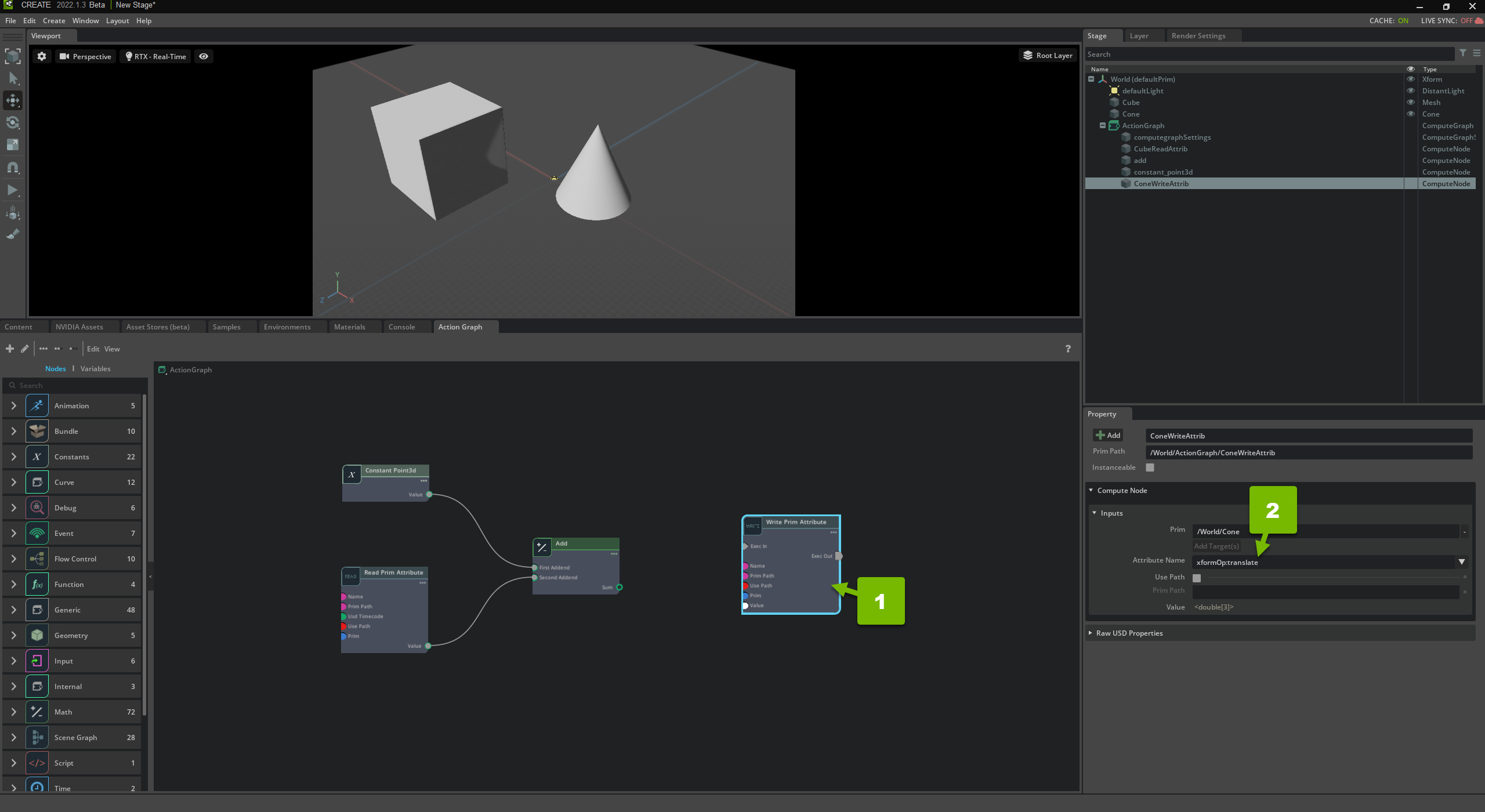Screen dimensions: 1485x812
Task: Open the RTX - Real-Time renderer menu
Action: [x=155, y=56]
